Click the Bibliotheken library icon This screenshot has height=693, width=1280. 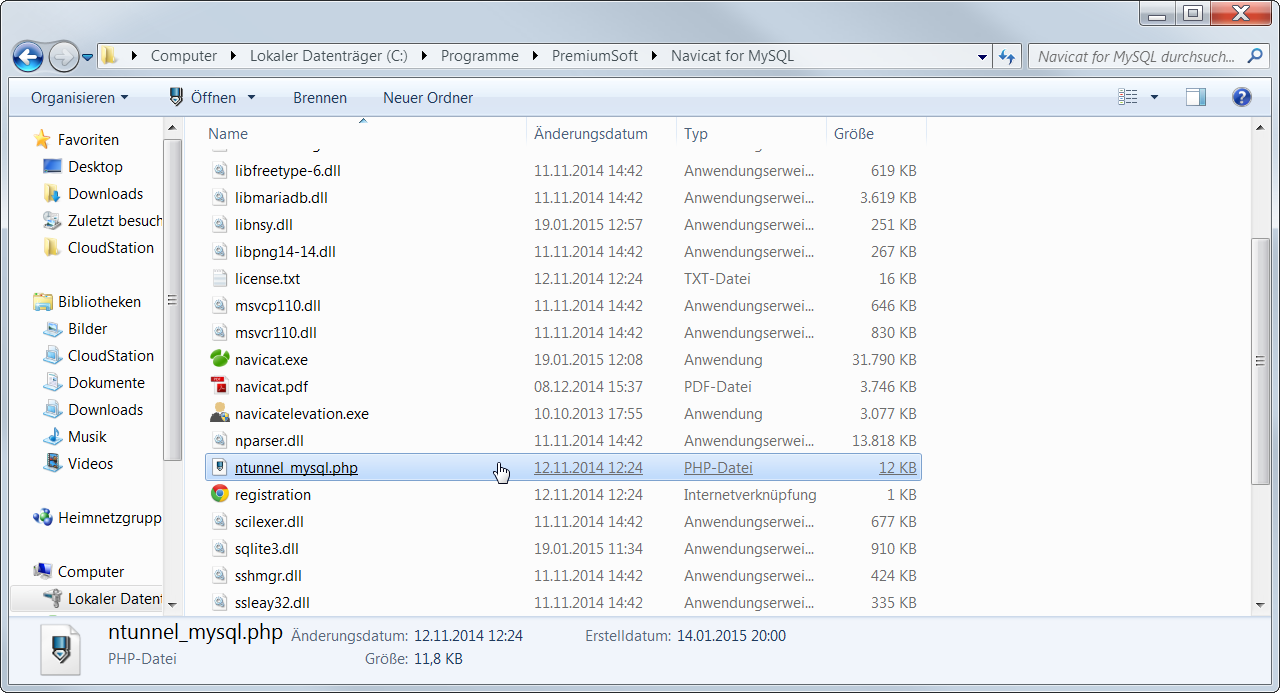43,301
